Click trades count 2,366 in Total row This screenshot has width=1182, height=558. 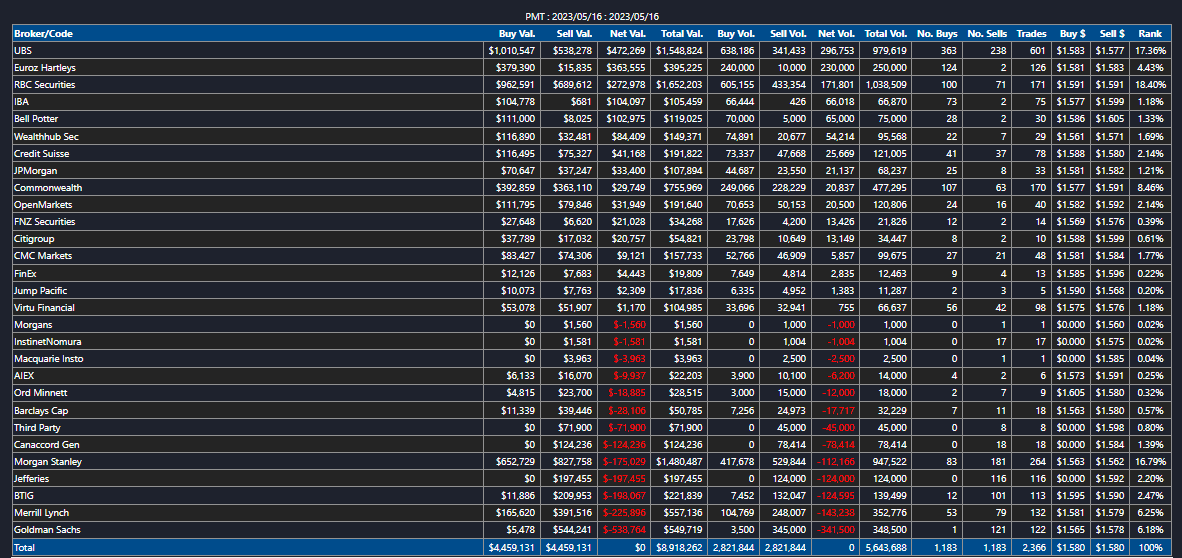(1033, 547)
